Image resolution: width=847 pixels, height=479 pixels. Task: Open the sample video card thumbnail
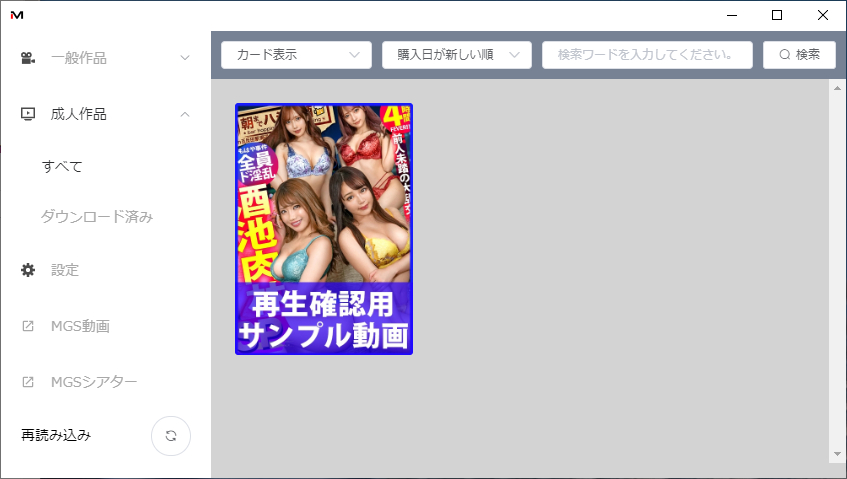click(x=324, y=229)
